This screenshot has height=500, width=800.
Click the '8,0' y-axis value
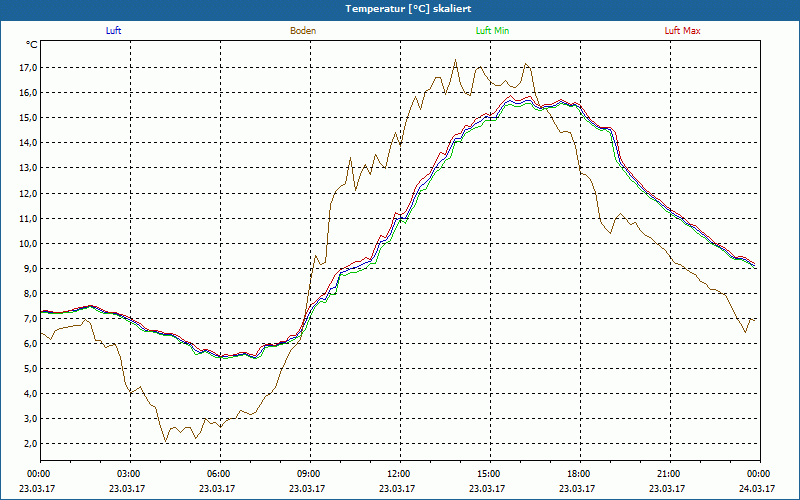coord(31,293)
